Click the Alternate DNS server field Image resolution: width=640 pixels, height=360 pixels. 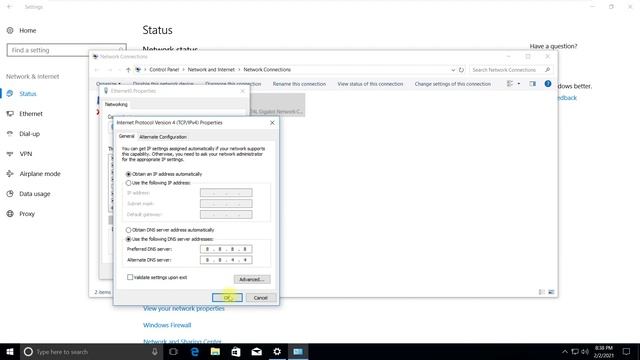(x=226, y=260)
